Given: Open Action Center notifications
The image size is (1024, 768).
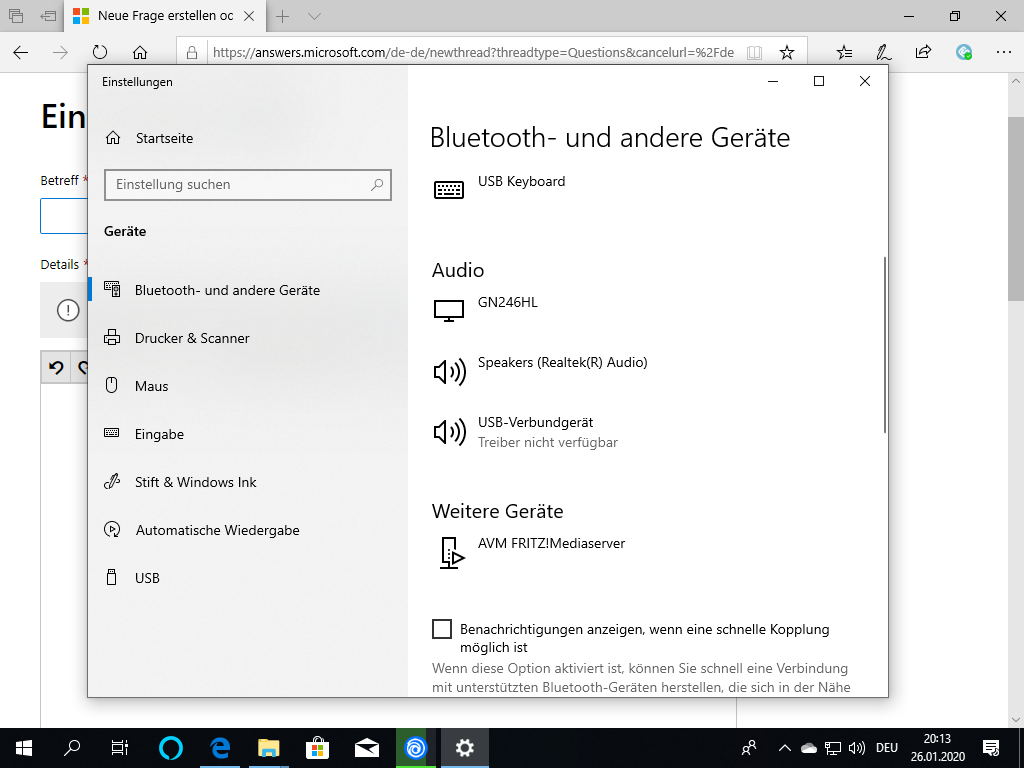Looking at the screenshot, I should click(991, 748).
